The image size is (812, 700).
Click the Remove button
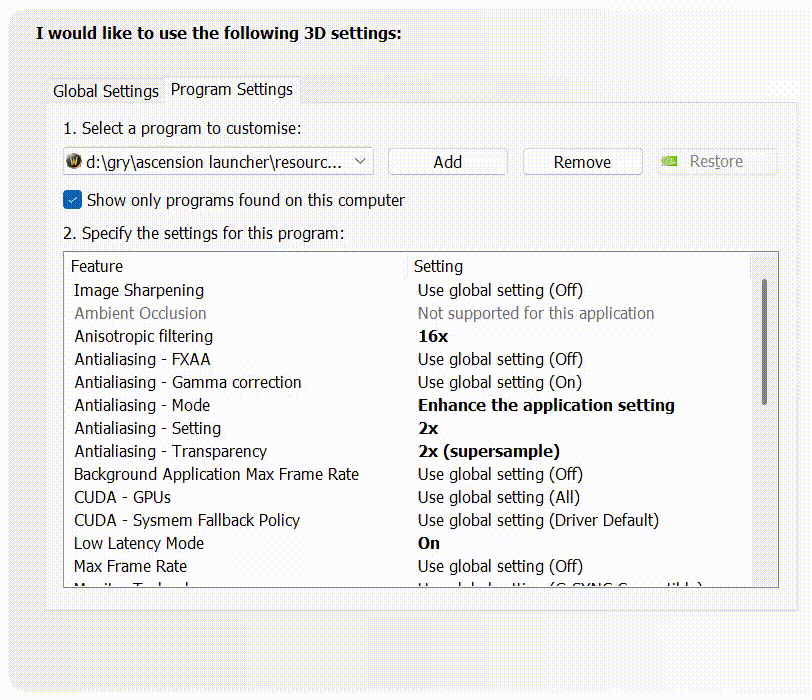[x=582, y=162]
